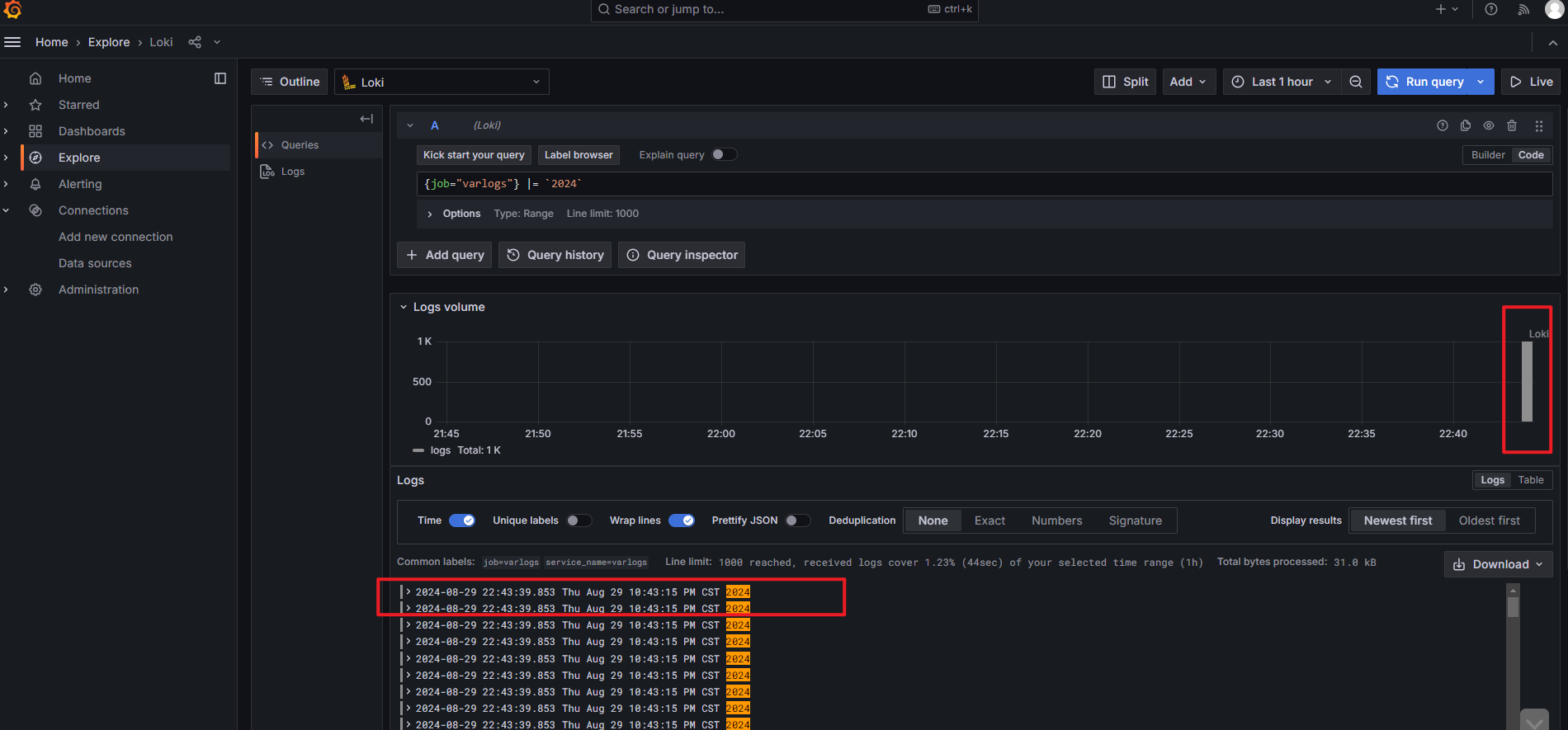The image size is (1568, 730).
Task: Open Add new connection page
Action: (116, 237)
